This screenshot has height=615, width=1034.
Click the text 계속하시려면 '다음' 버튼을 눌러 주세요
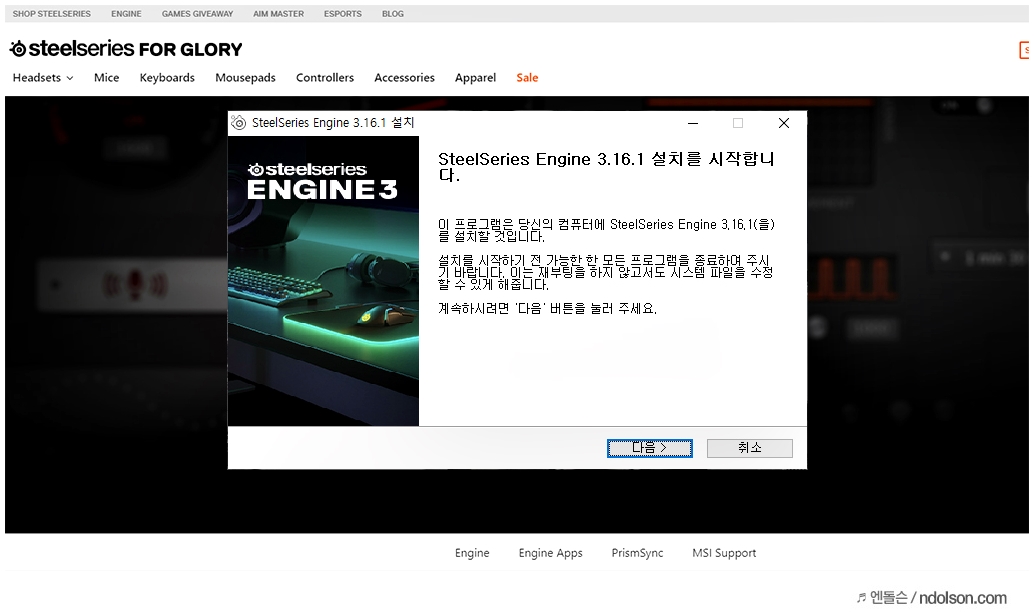[x=547, y=308]
